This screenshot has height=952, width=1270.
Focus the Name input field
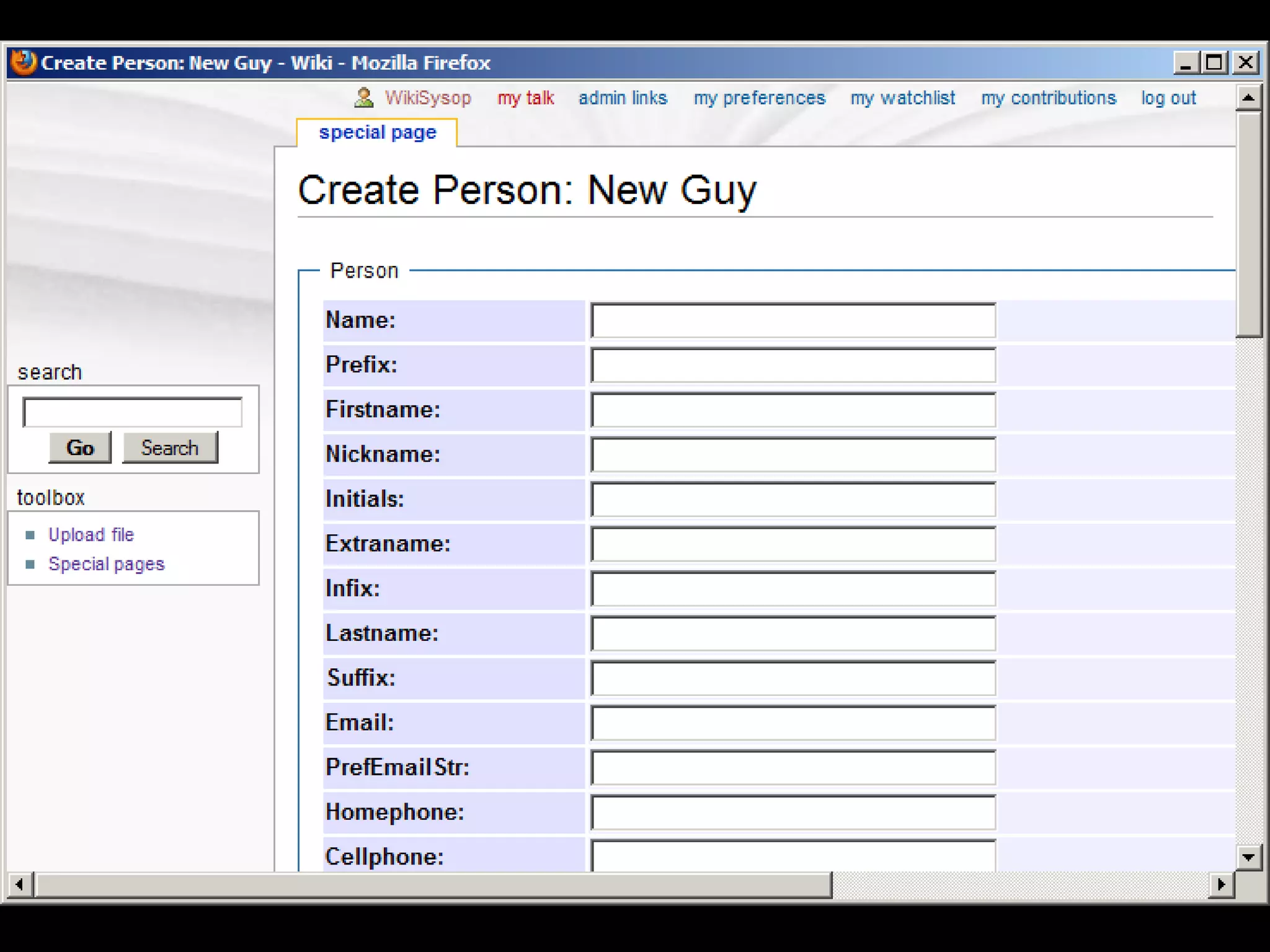[x=793, y=320]
